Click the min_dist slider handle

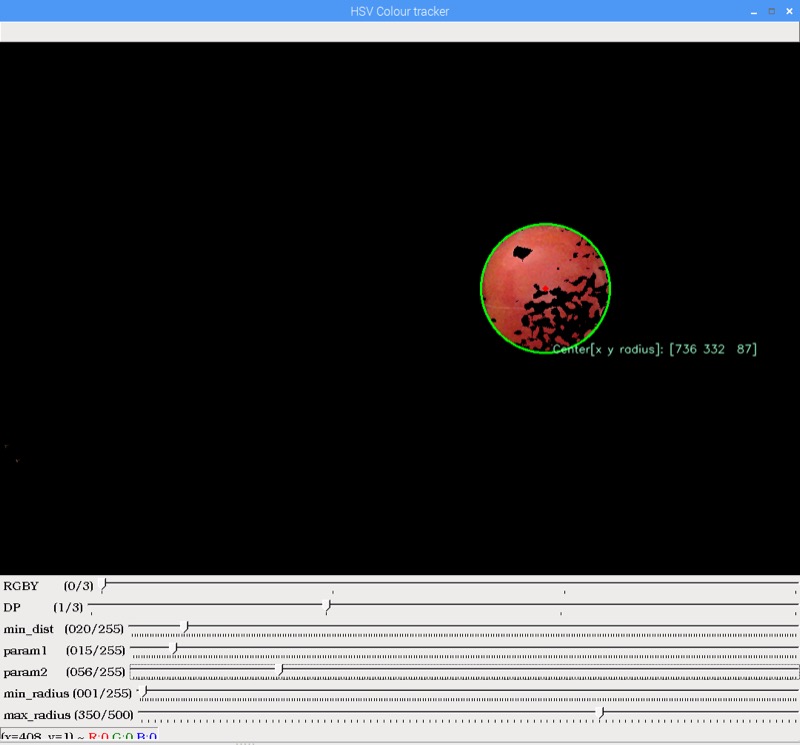(186, 628)
